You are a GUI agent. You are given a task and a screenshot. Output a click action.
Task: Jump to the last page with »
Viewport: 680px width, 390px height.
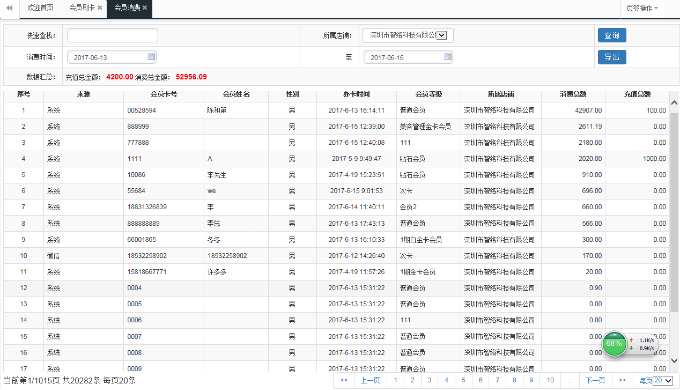click(622, 380)
